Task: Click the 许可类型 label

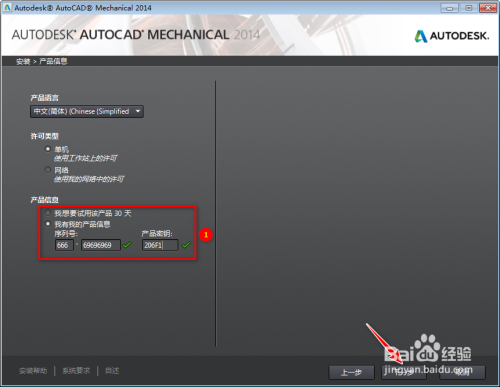Action: (44, 136)
